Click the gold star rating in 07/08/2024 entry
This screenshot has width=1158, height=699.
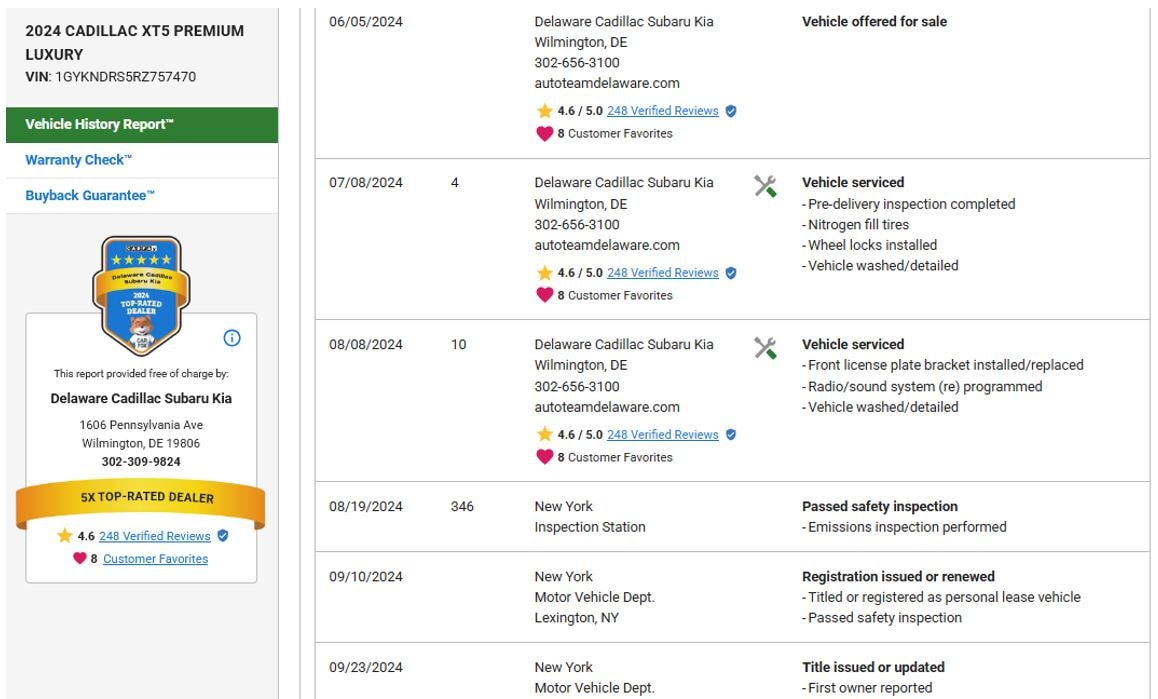point(544,273)
